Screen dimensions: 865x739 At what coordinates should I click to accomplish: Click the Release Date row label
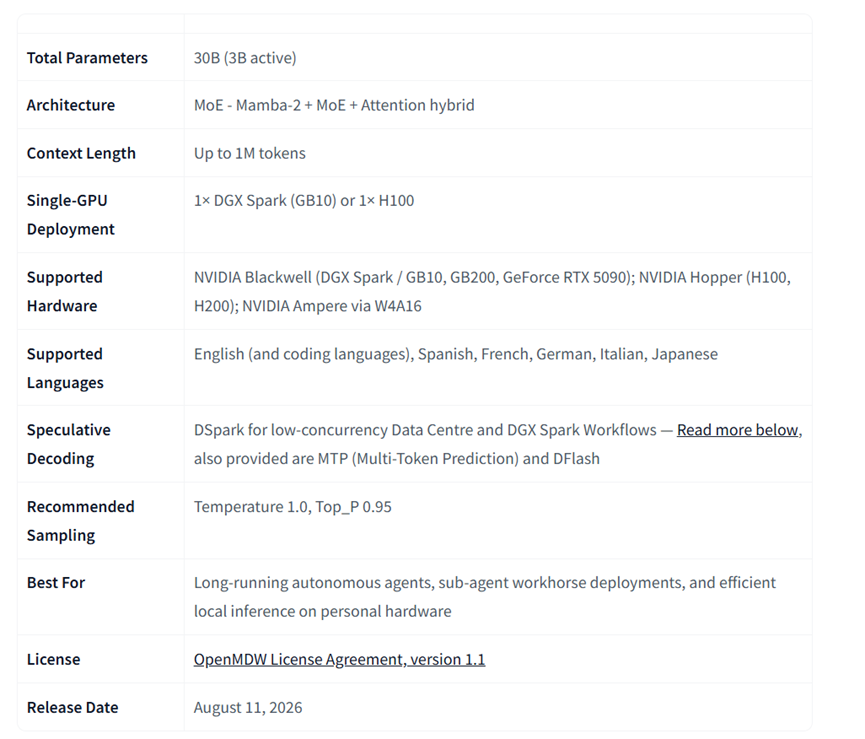click(x=72, y=708)
